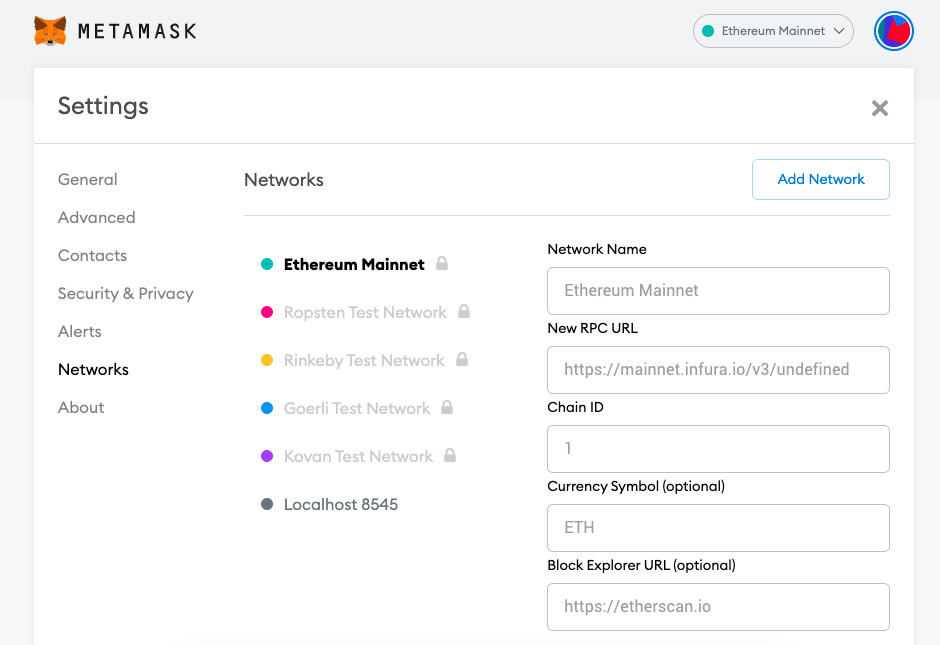Click the Network Name label
Viewport: 940px width, 645px height.
coord(596,249)
